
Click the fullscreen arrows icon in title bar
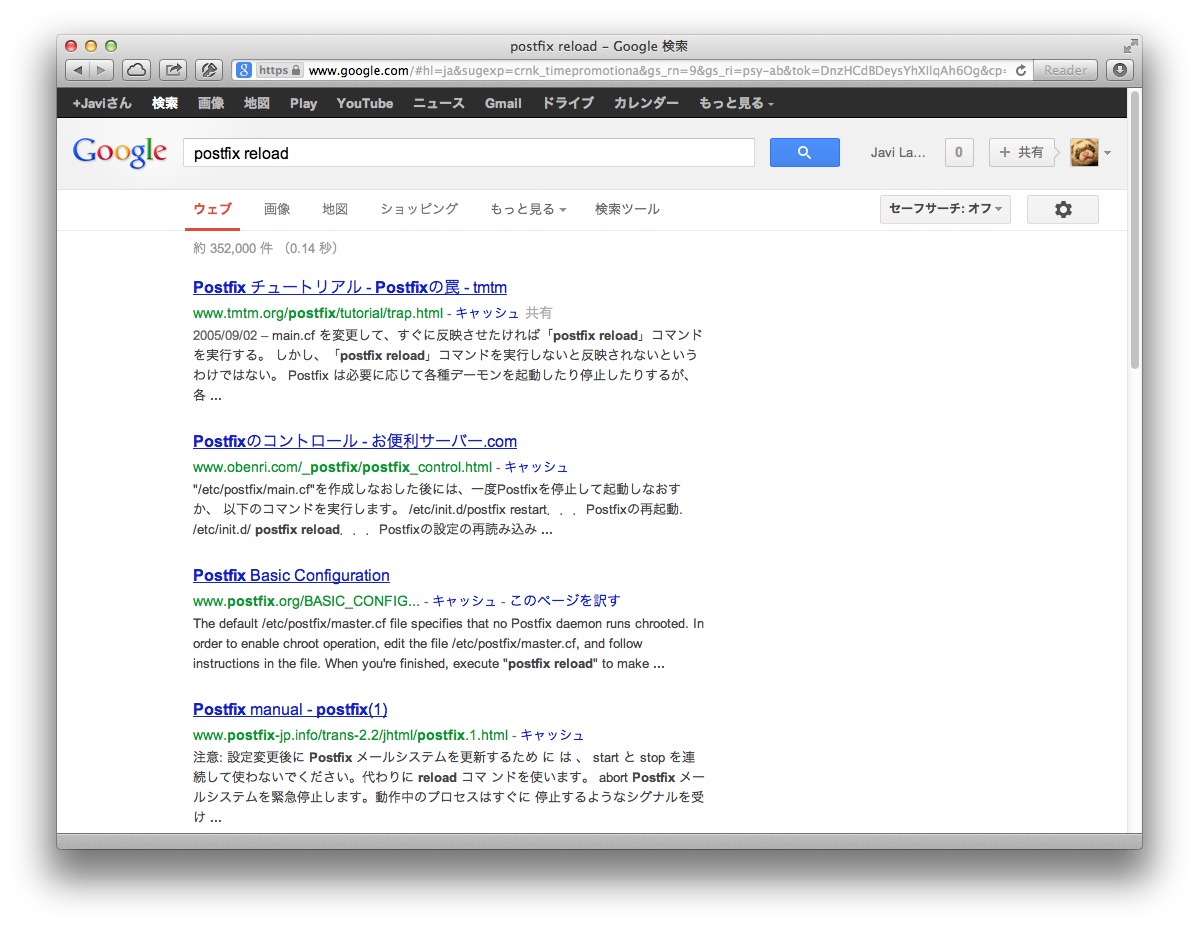[1130, 46]
